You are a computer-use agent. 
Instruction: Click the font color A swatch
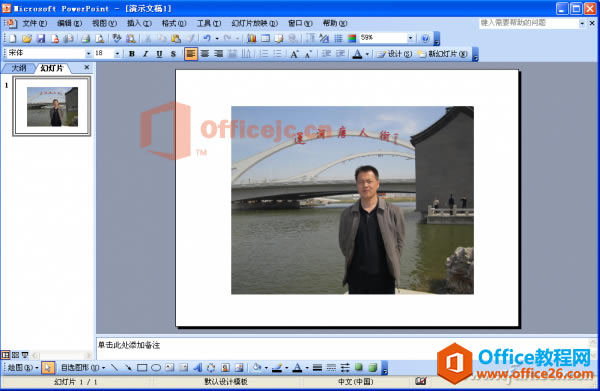[x=357, y=54]
